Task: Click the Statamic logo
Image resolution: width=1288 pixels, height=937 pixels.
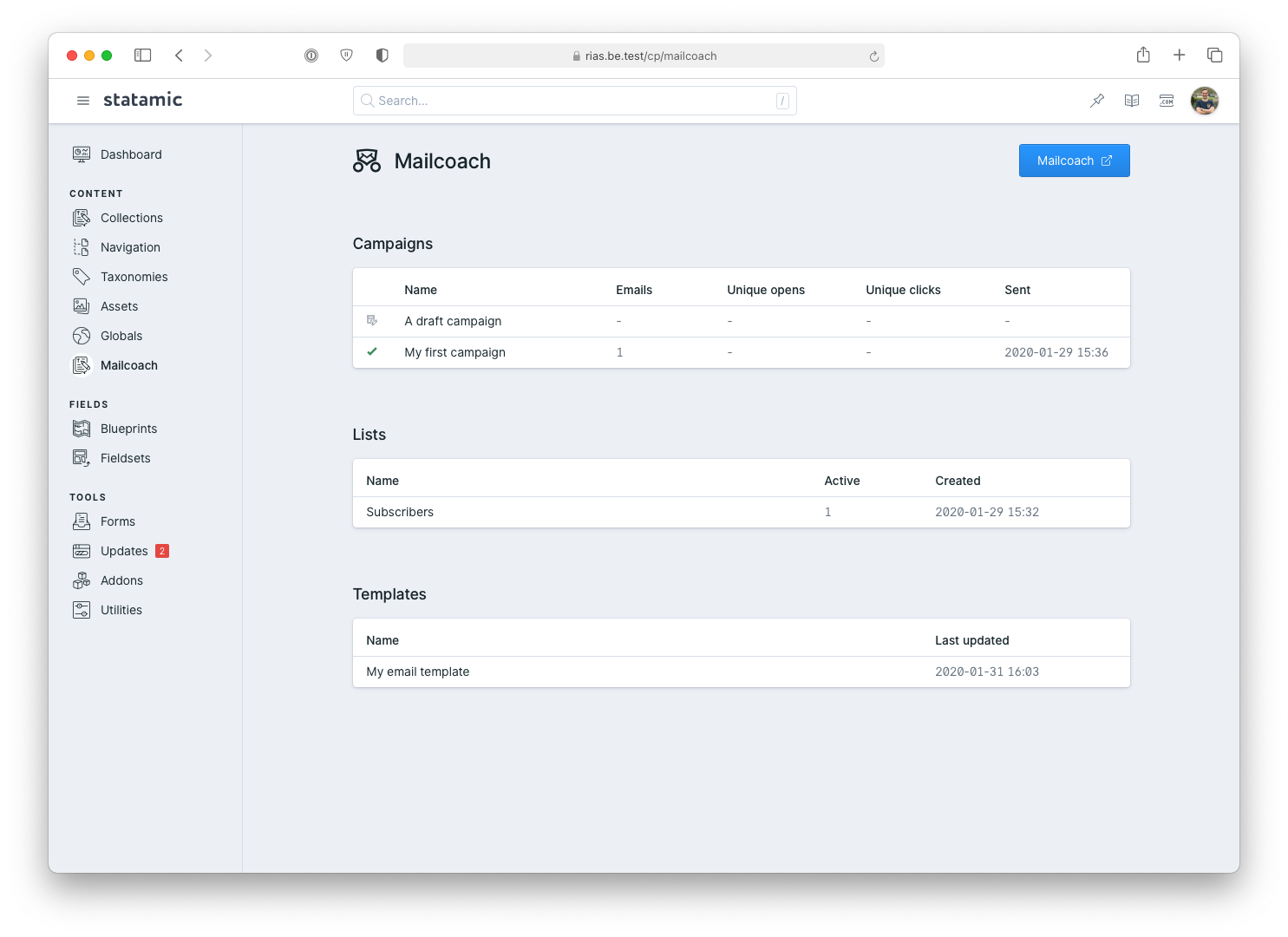Action: [143, 100]
